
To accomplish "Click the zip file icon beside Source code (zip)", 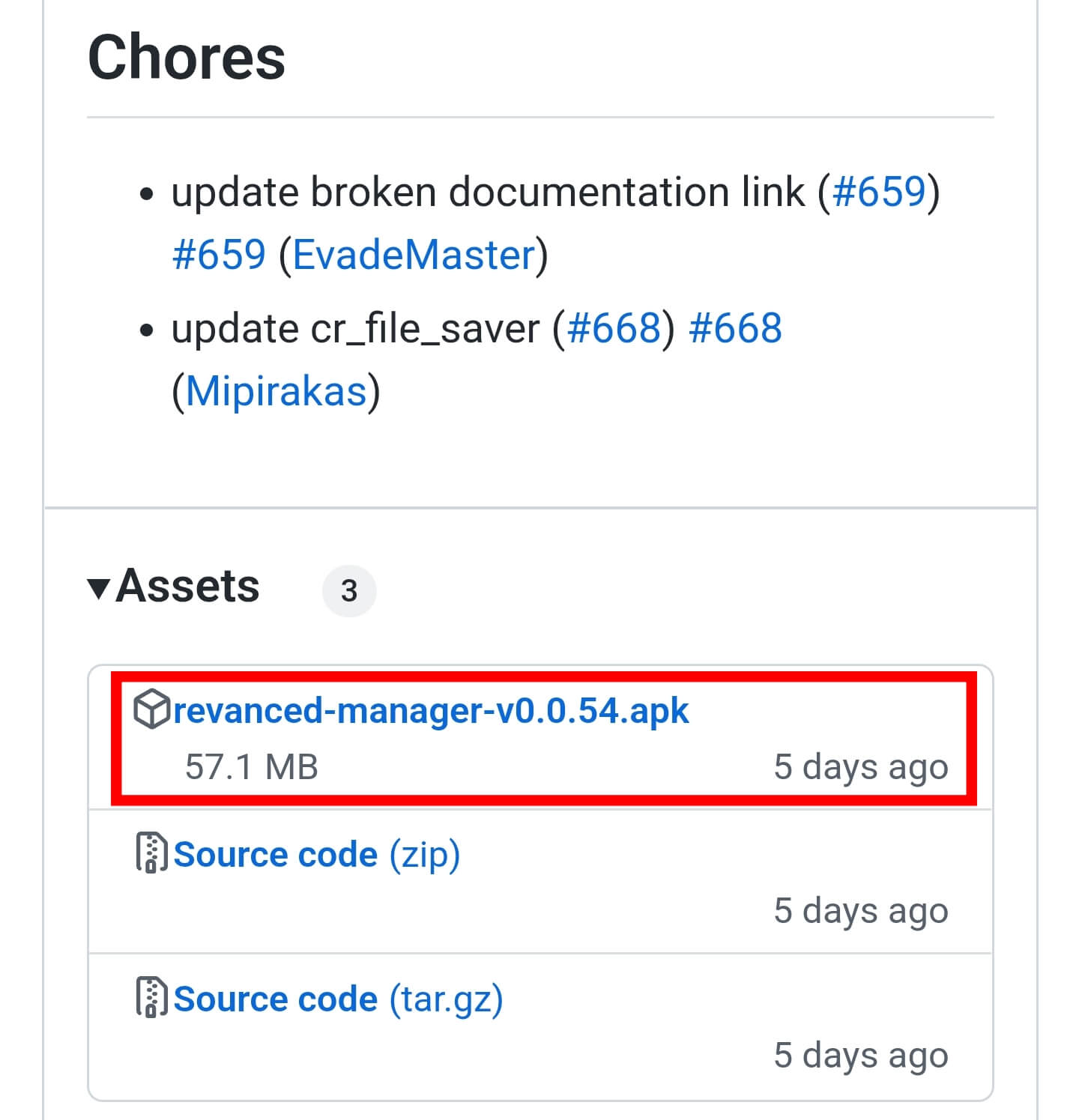I will click(x=152, y=853).
